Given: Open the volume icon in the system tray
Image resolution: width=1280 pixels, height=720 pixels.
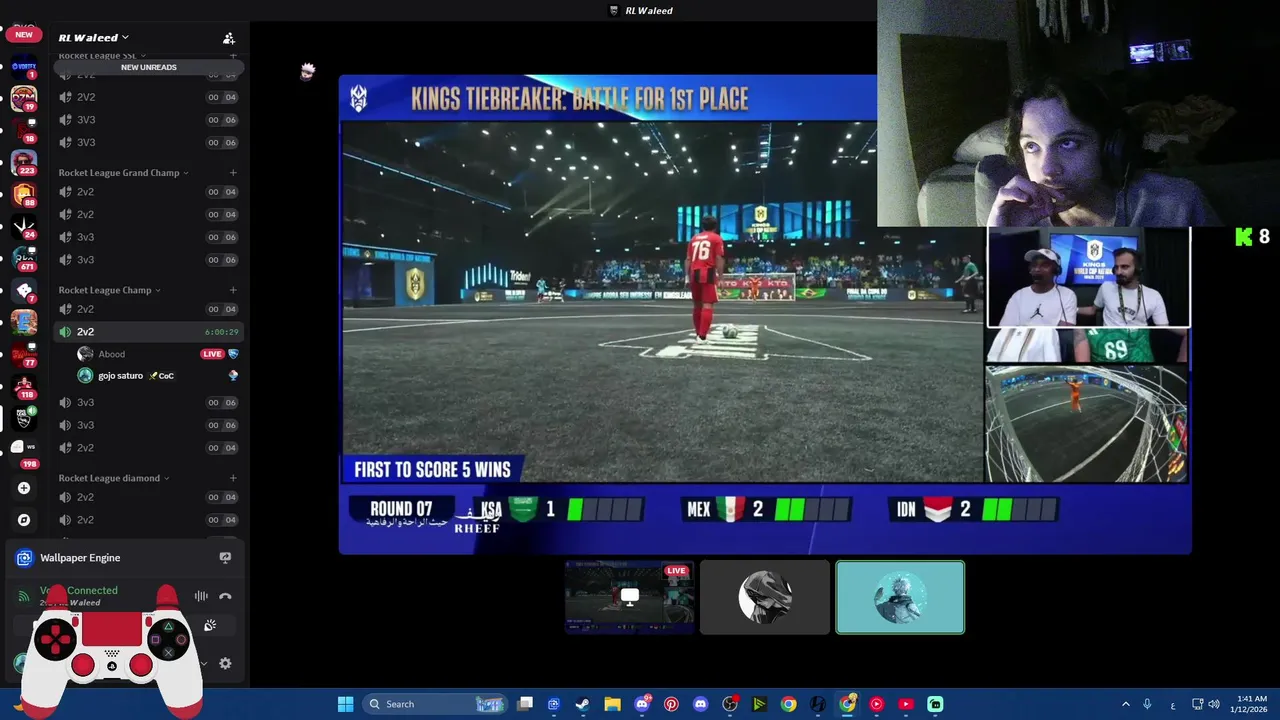Looking at the screenshot, I should click(x=1214, y=704).
